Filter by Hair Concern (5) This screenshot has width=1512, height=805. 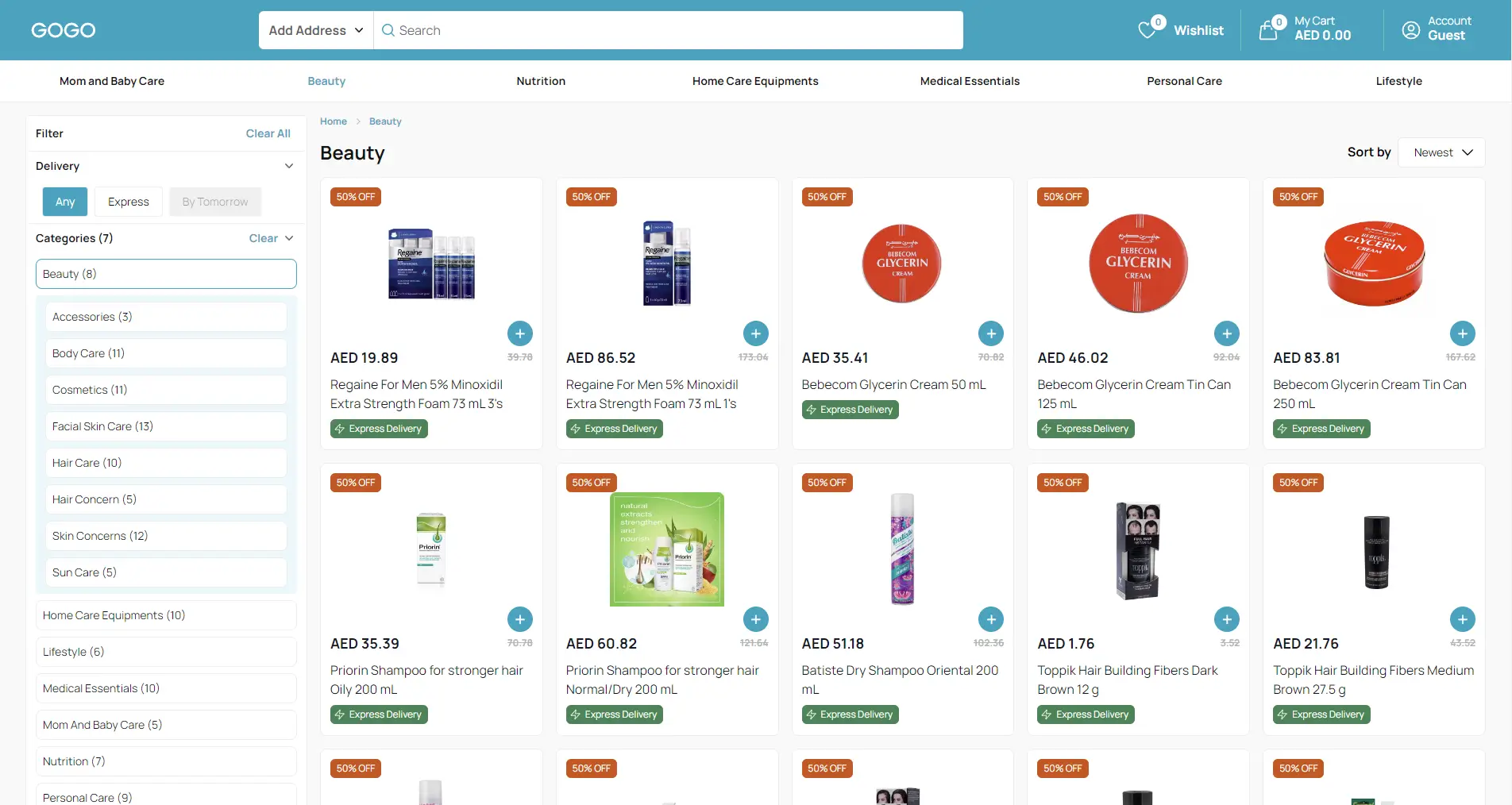[166, 499]
